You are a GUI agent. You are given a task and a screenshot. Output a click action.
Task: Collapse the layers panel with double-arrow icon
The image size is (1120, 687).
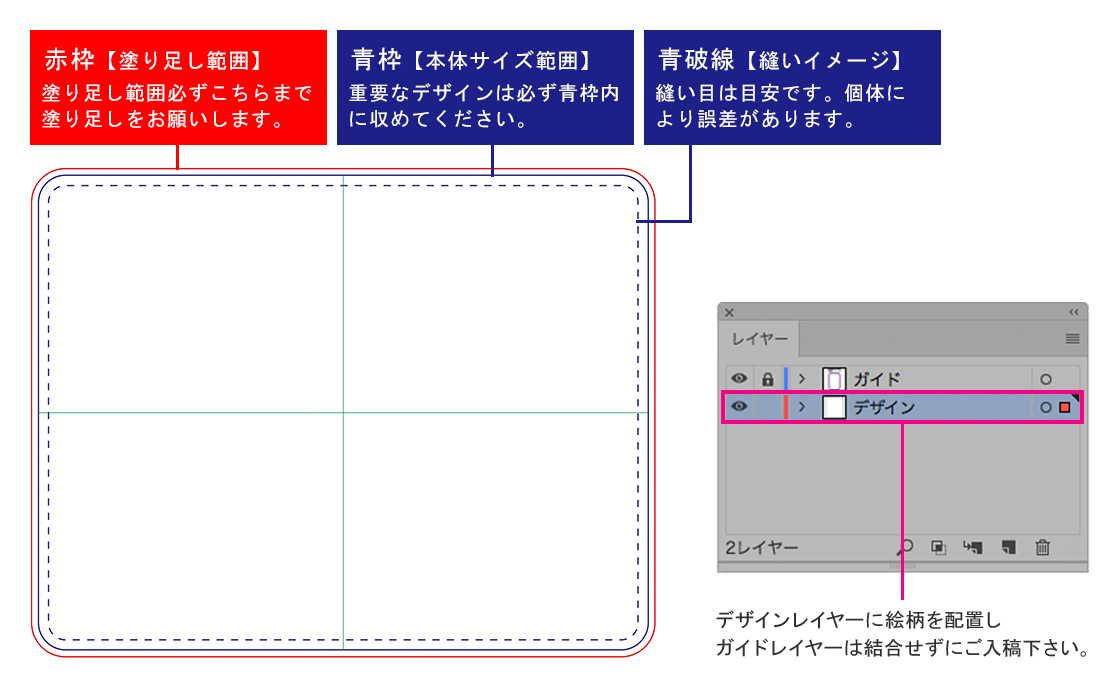[x=1074, y=312]
